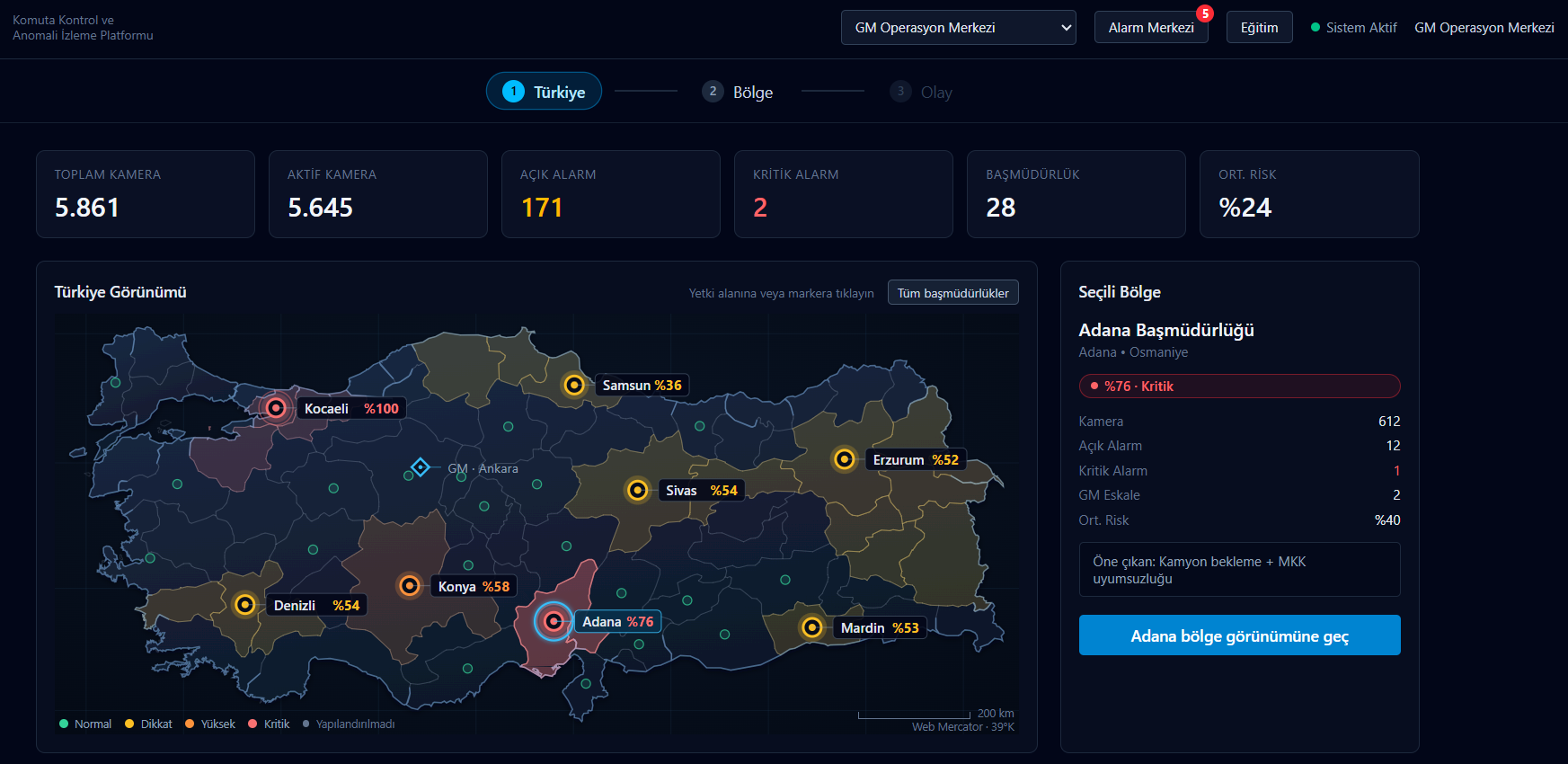The height and width of the screenshot is (764, 1568).
Task: Click the Konya map marker icon
Action: (x=409, y=586)
